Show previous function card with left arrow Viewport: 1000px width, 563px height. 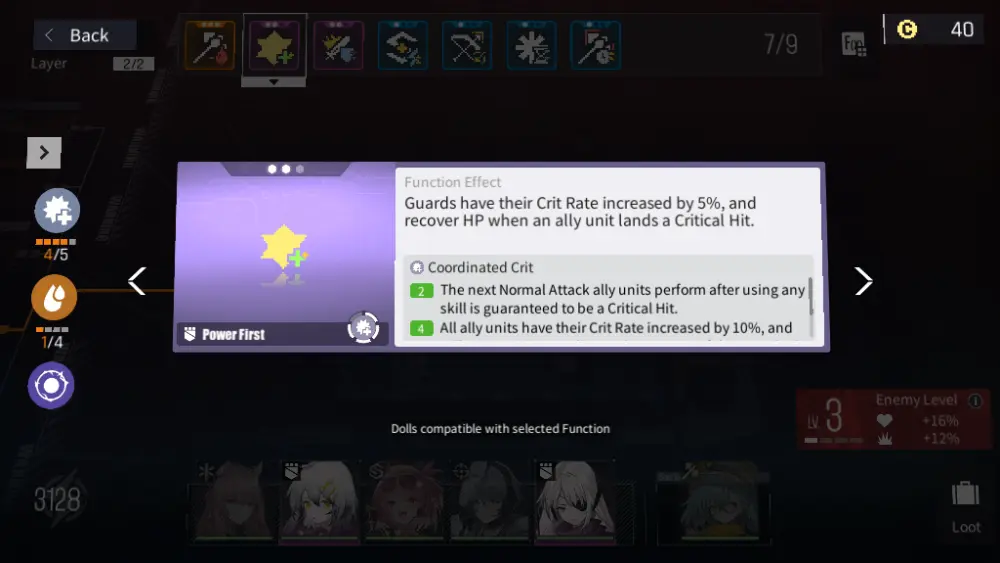pos(137,281)
